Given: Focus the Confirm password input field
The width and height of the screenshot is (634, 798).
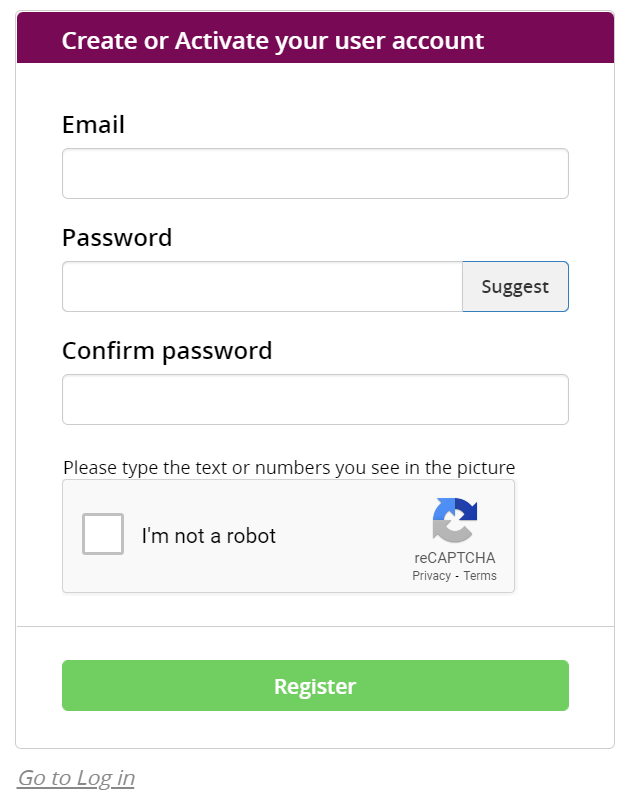Looking at the screenshot, I should point(315,400).
